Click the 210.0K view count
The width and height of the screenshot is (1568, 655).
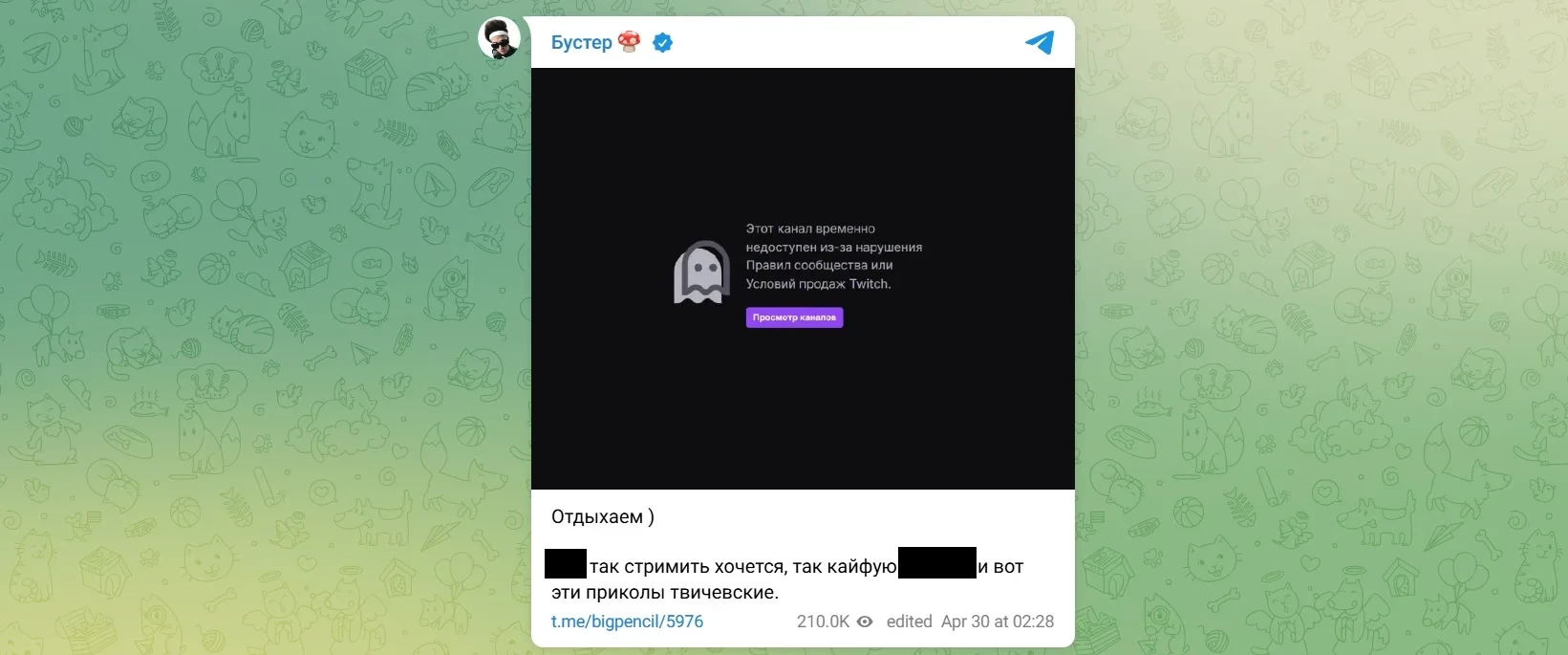click(x=823, y=622)
